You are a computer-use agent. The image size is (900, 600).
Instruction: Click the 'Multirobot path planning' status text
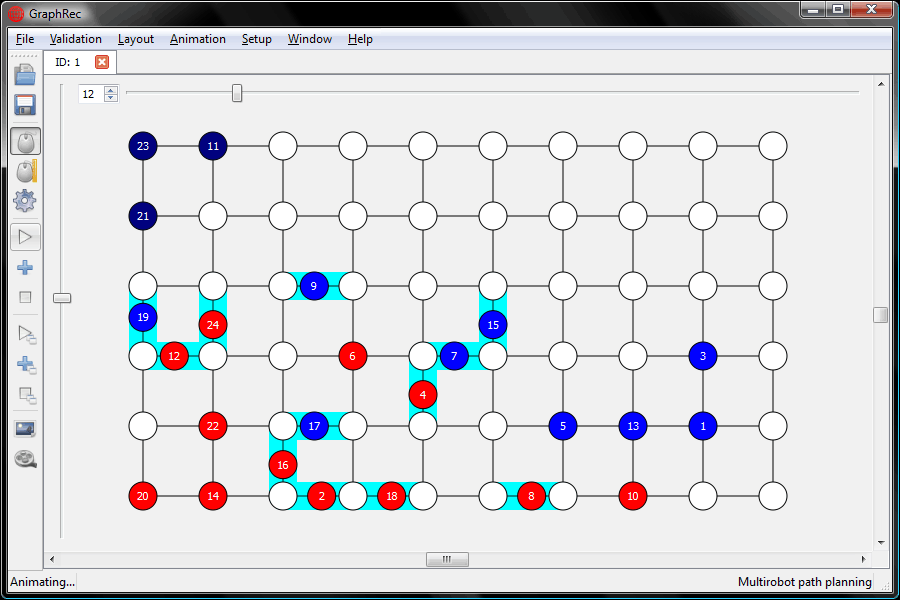coord(805,582)
